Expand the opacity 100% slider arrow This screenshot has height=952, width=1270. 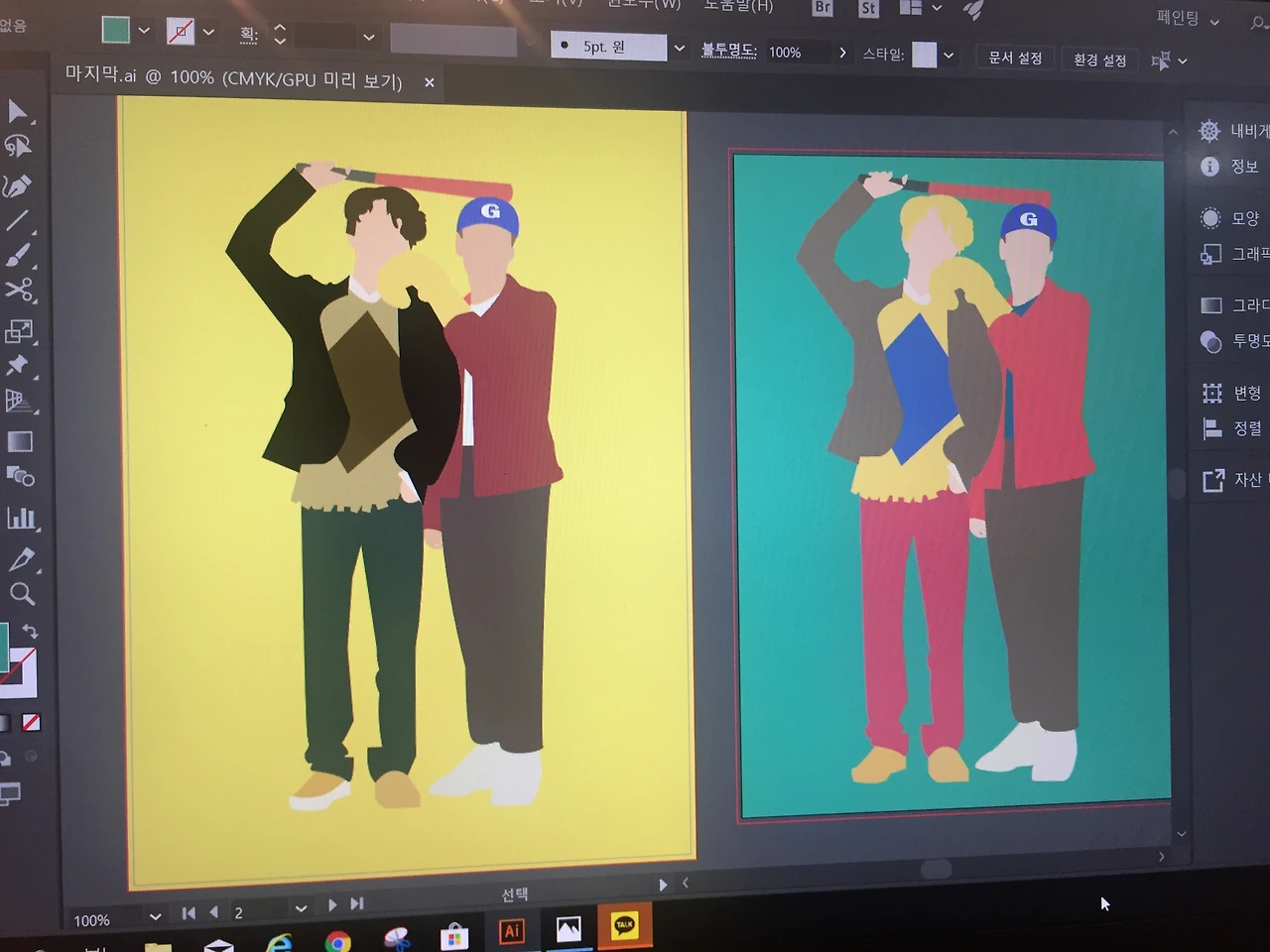842,53
